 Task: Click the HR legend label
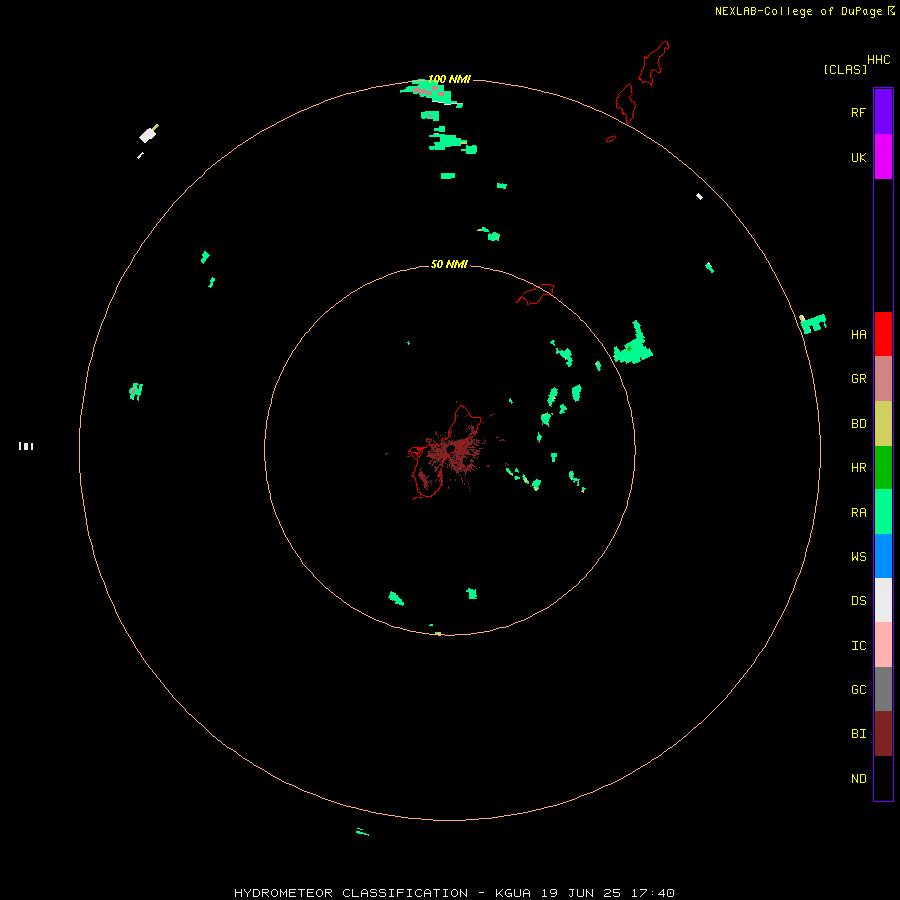(858, 468)
